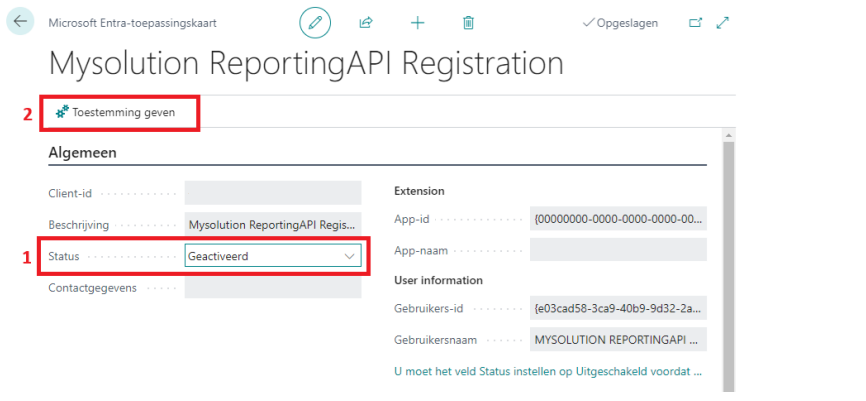This screenshot has height=401, width=866.
Task: Go back using the left arrow button
Action: point(20,22)
